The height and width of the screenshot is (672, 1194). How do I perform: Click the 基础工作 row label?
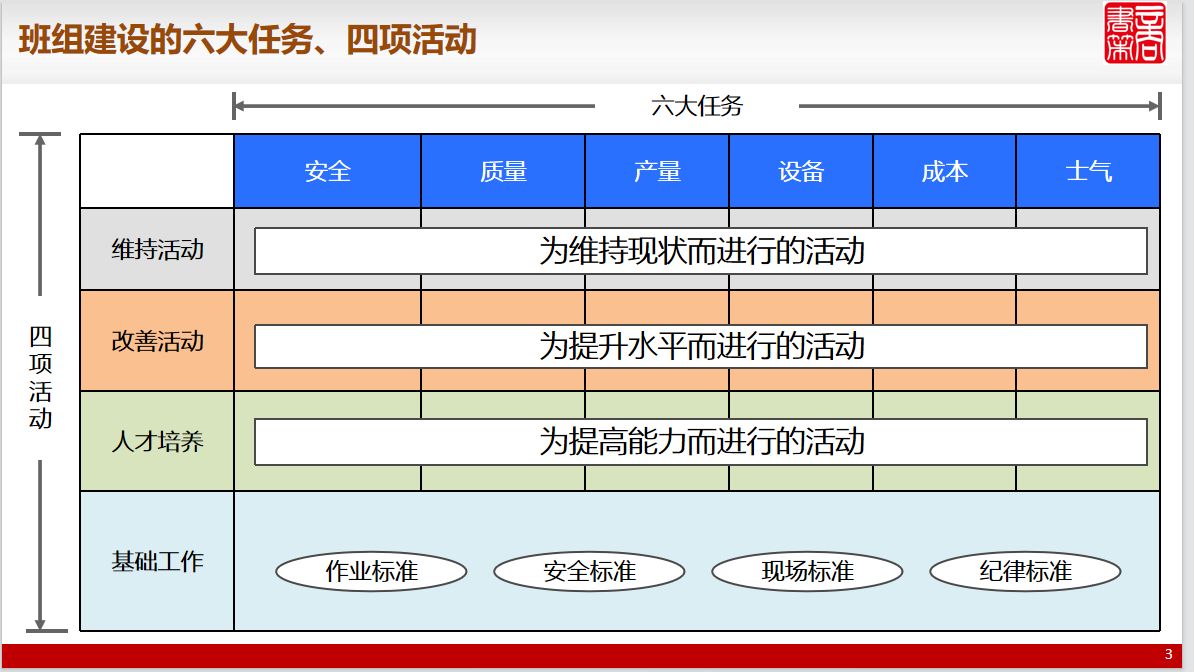point(157,561)
